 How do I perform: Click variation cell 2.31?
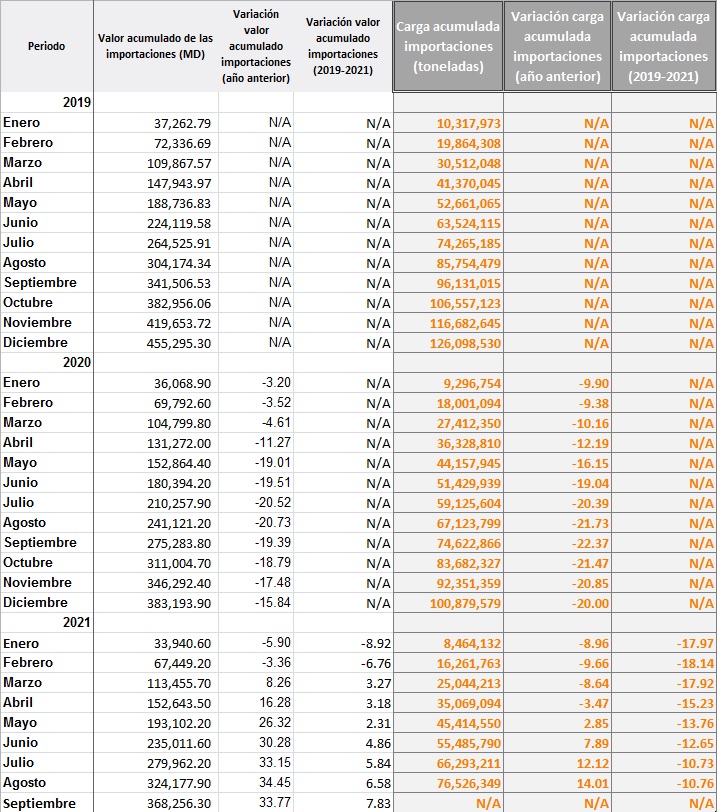click(343, 723)
